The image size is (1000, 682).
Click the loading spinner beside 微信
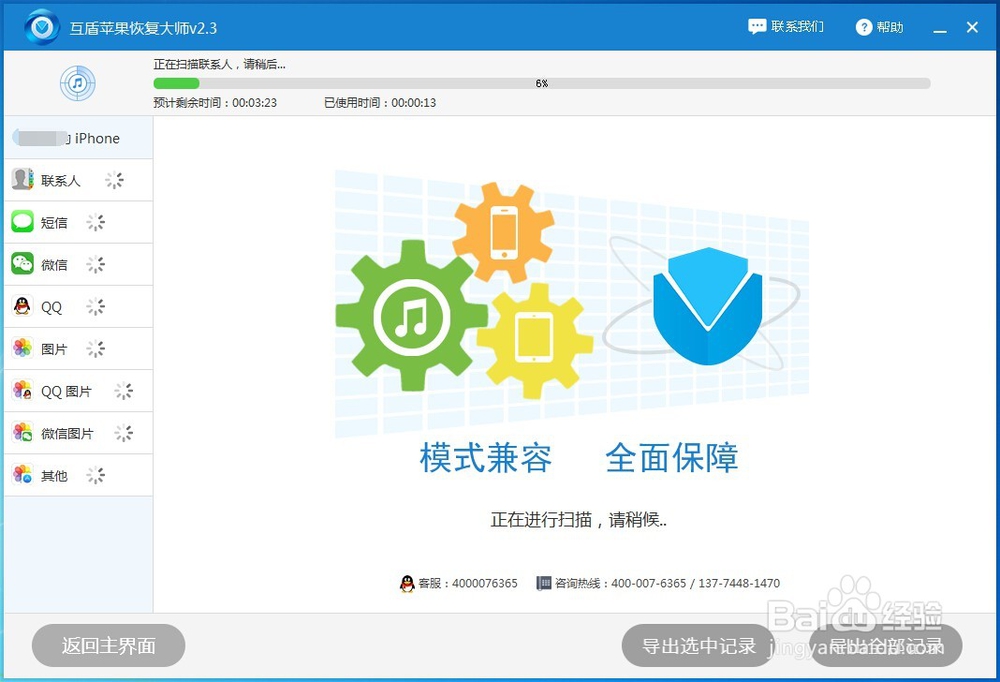click(x=96, y=264)
